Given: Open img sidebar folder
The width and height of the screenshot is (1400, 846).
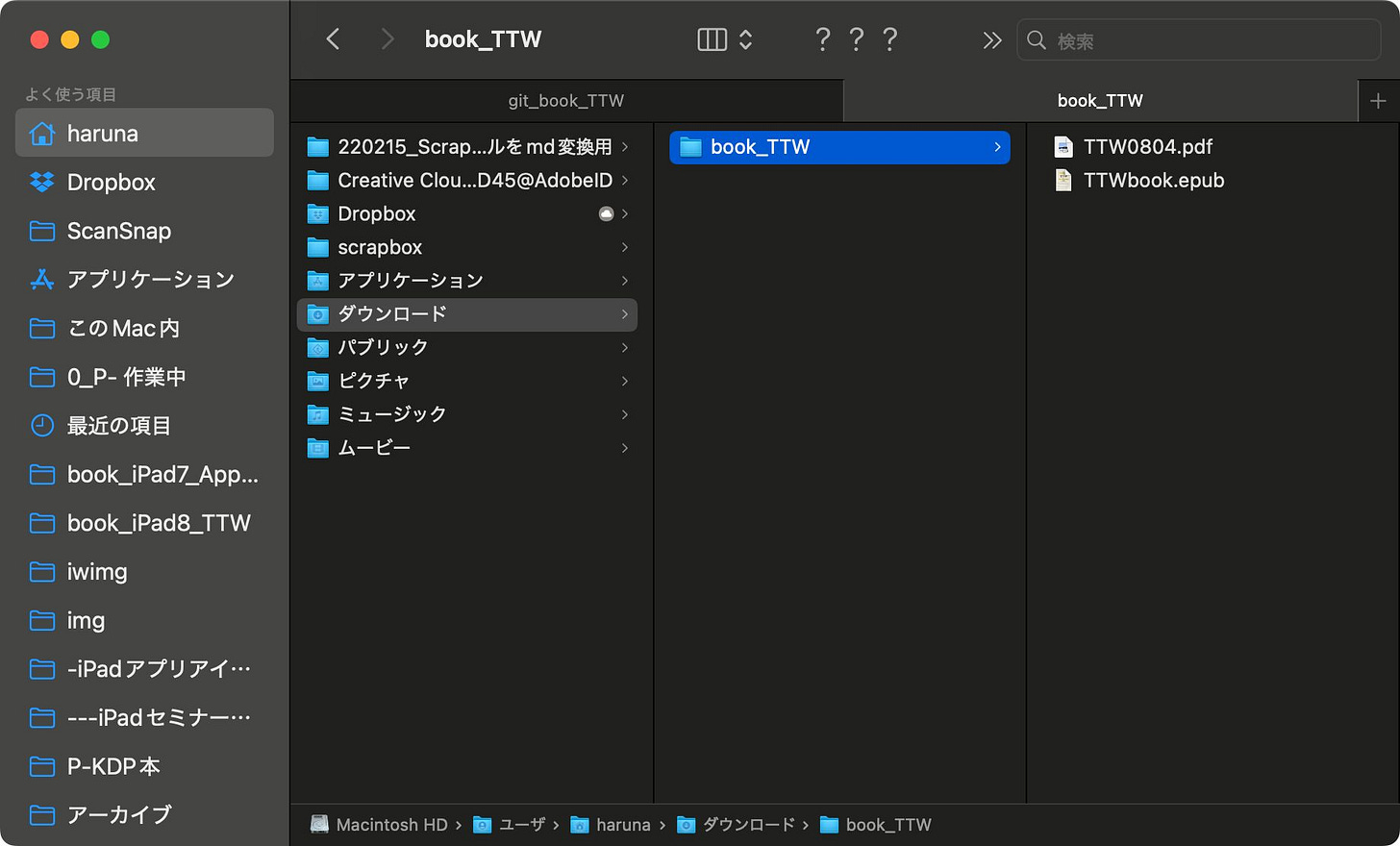Looking at the screenshot, I should [x=144, y=620].
